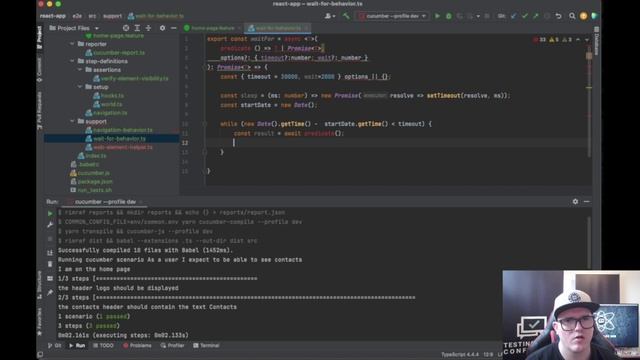Image resolution: width=640 pixels, height=360 pixels.
Task: Click the Build project hammer icon
Action: (346, 16)
